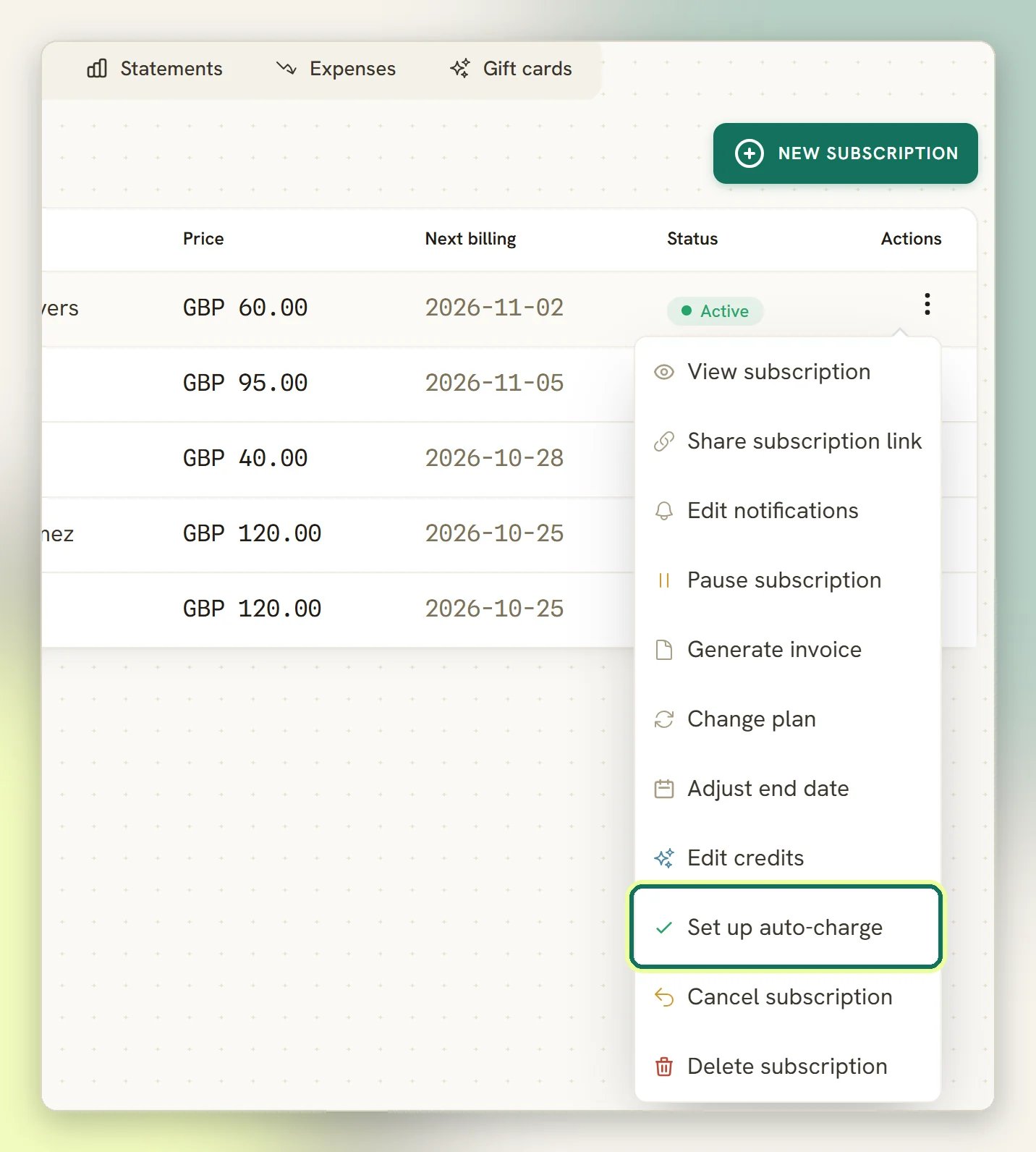Viewport: 1036px width, 1152px height.
Task: Click the undo arrow icon for Cancel subscription
Action: [663, 997]
